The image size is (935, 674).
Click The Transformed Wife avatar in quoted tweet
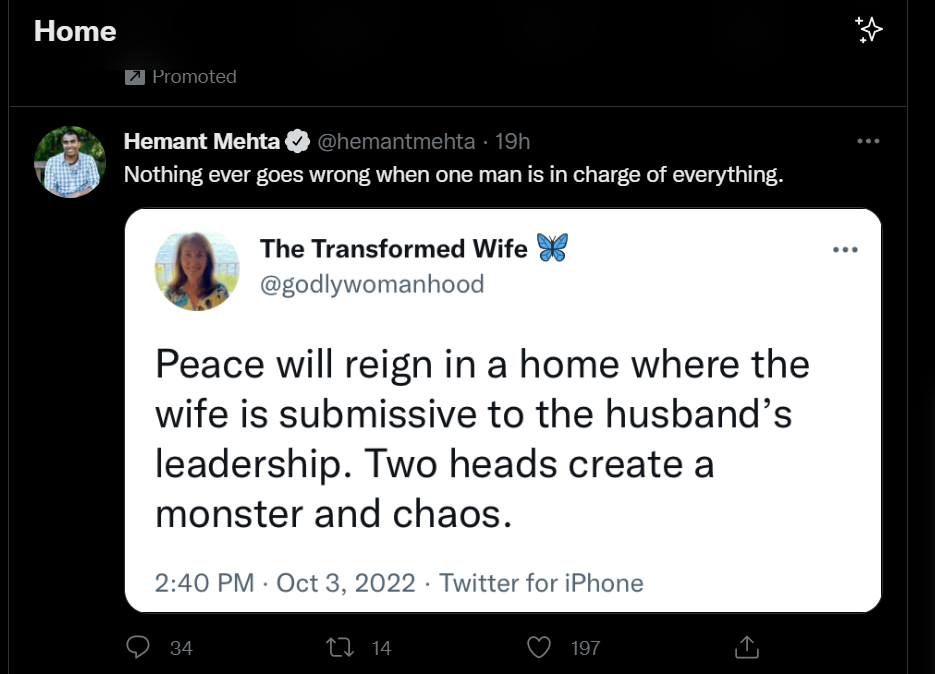[x=197, y=268]
